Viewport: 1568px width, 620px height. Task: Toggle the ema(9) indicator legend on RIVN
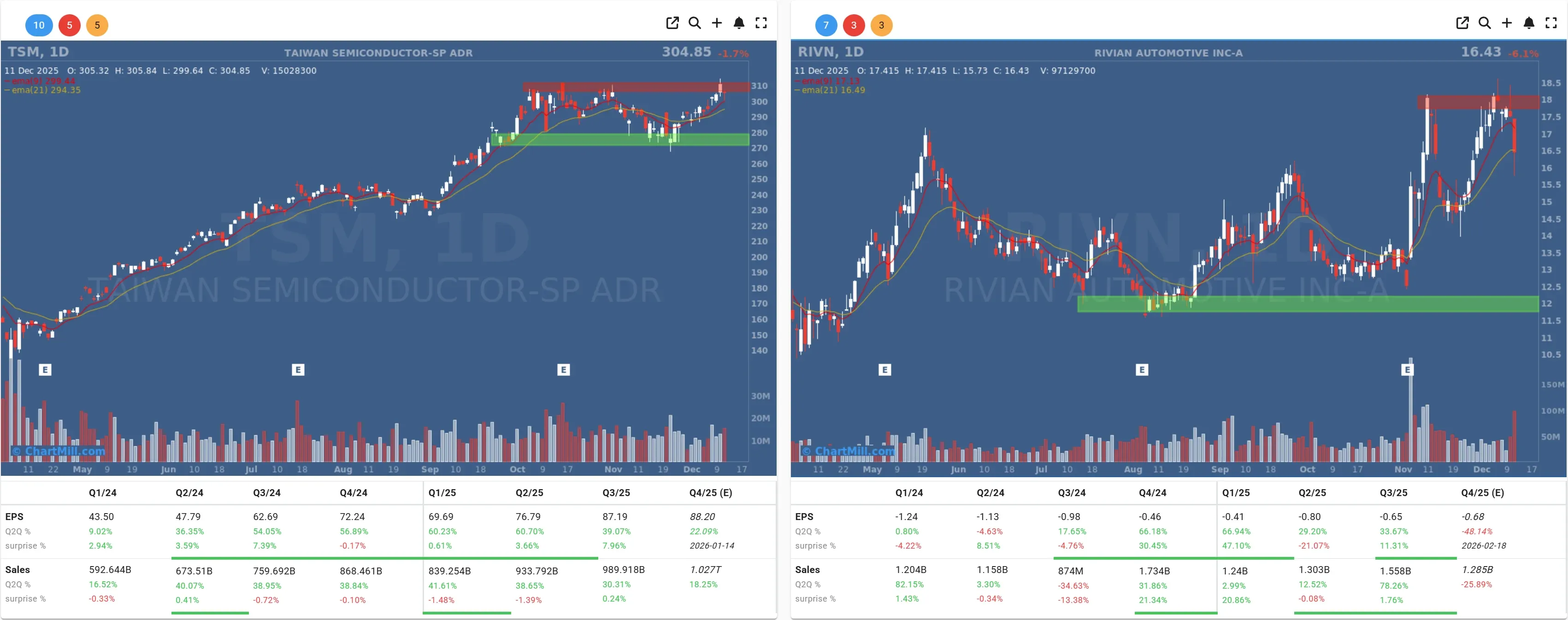tap(828, 80)
